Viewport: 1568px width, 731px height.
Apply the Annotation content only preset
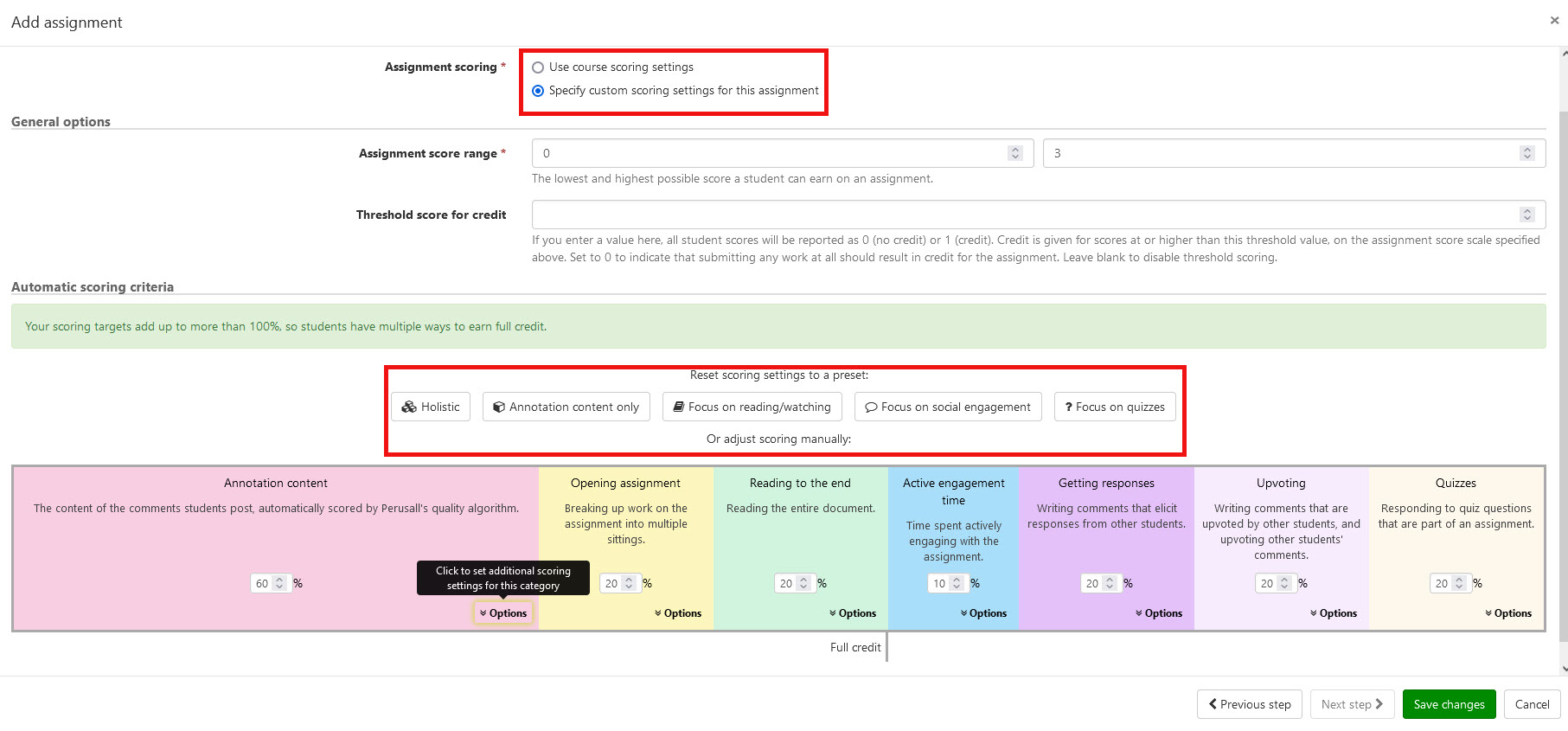pos(566,407)
